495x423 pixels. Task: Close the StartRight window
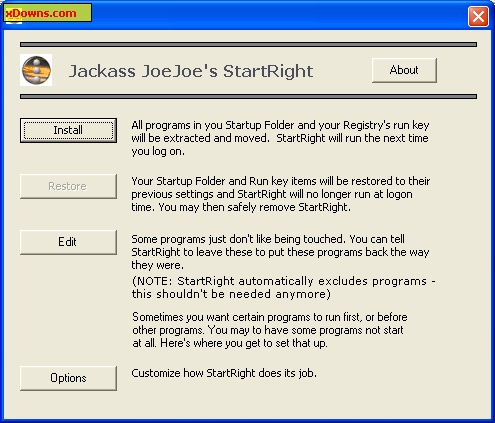click(478, 16)
